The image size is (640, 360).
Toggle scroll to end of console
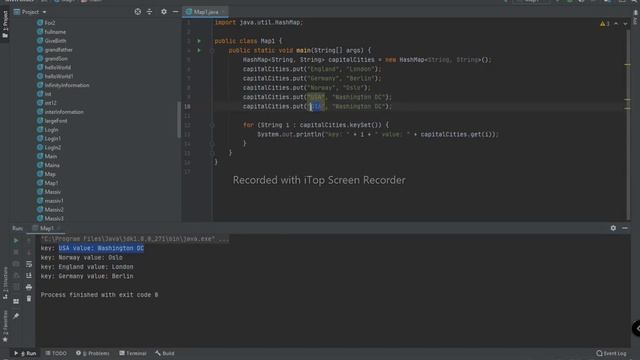(x=29, y=276)
